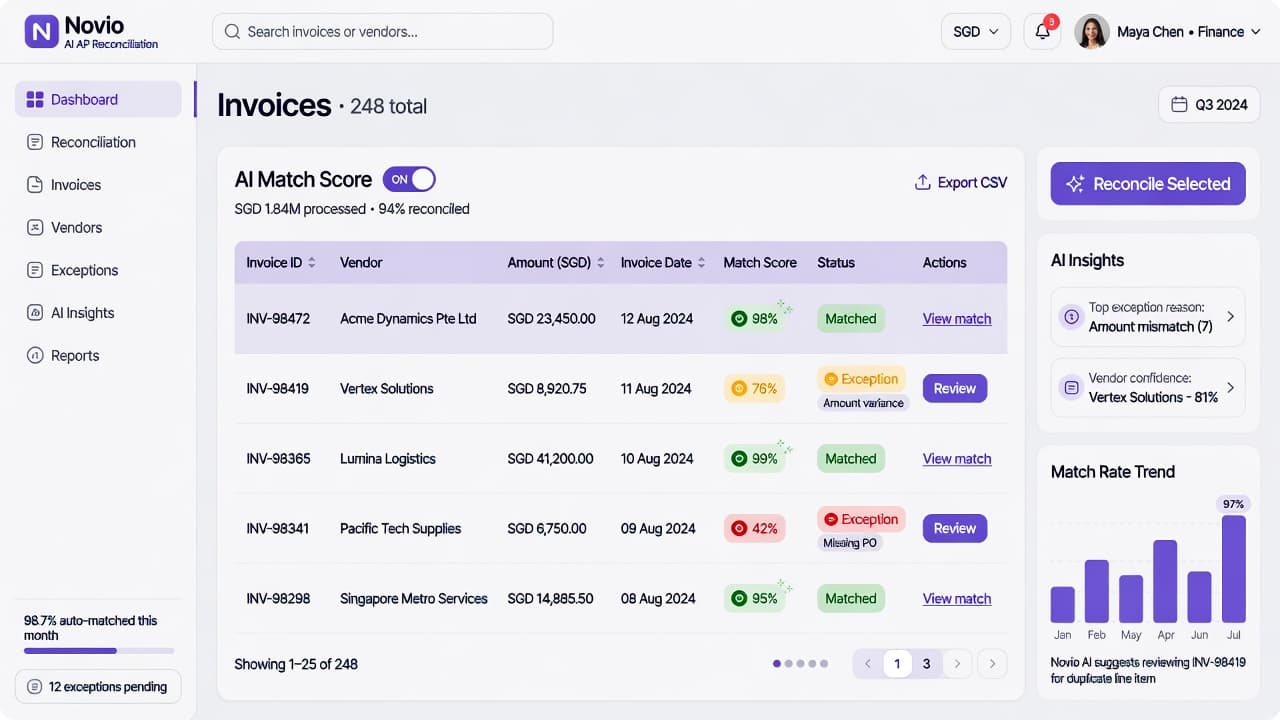Click the Missing PO tag
The image size is (1280, 720).
coord(850,543)
